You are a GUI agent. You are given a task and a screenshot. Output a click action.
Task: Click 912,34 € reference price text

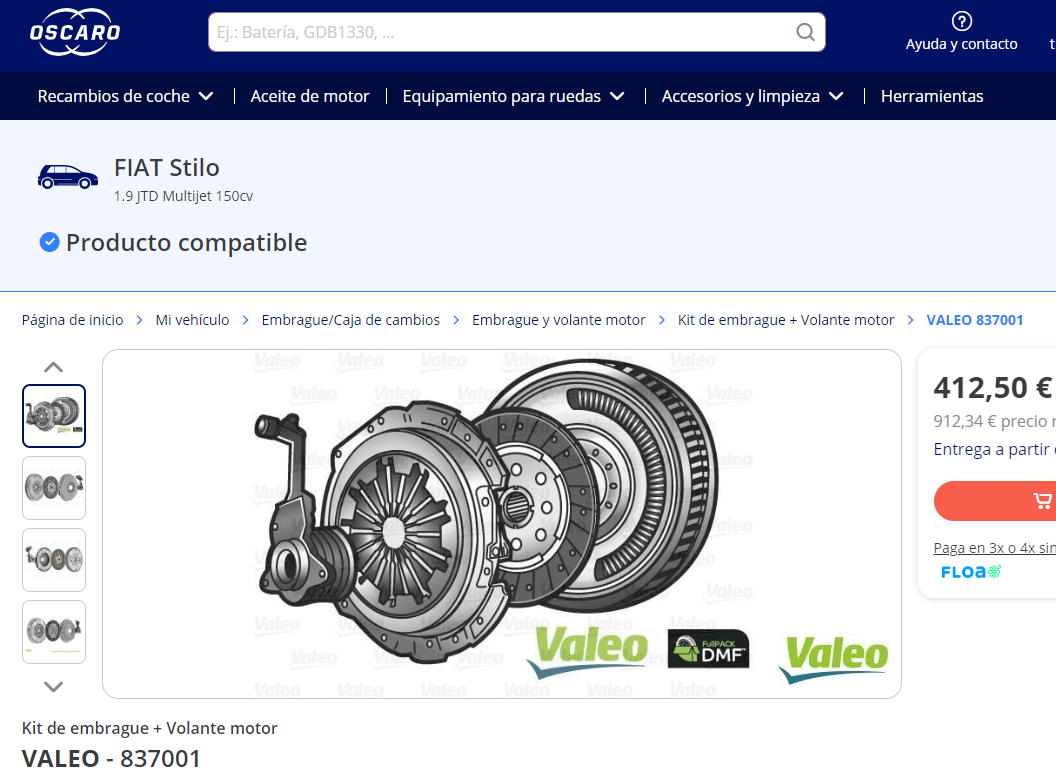[x=994, y=422]
